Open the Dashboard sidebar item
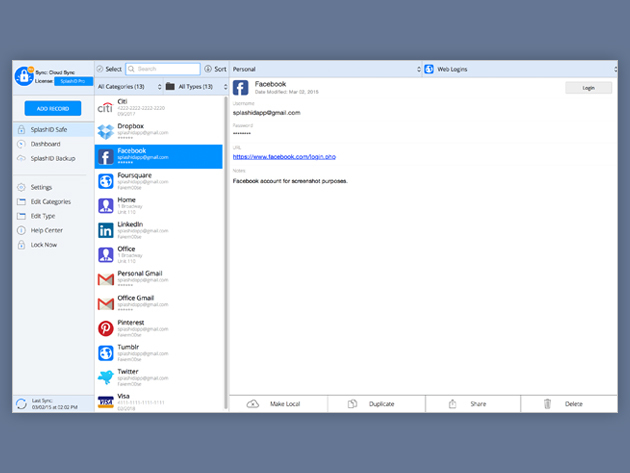This screenshot has width=630, height=473. [x=53, y=144]
